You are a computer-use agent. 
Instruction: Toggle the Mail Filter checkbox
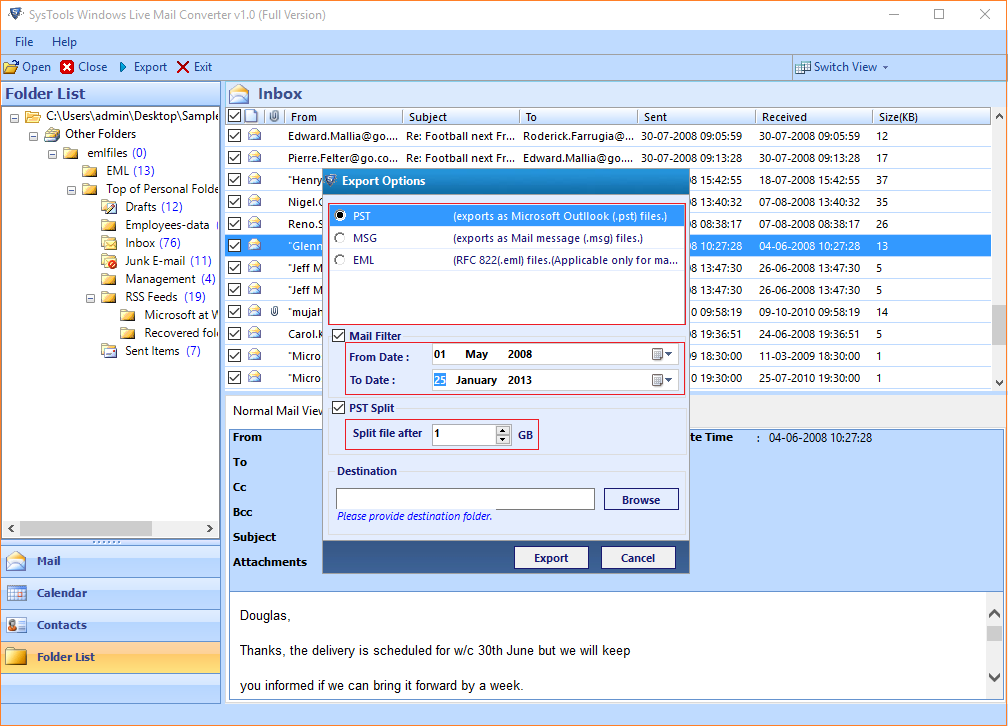pos(339,336)
